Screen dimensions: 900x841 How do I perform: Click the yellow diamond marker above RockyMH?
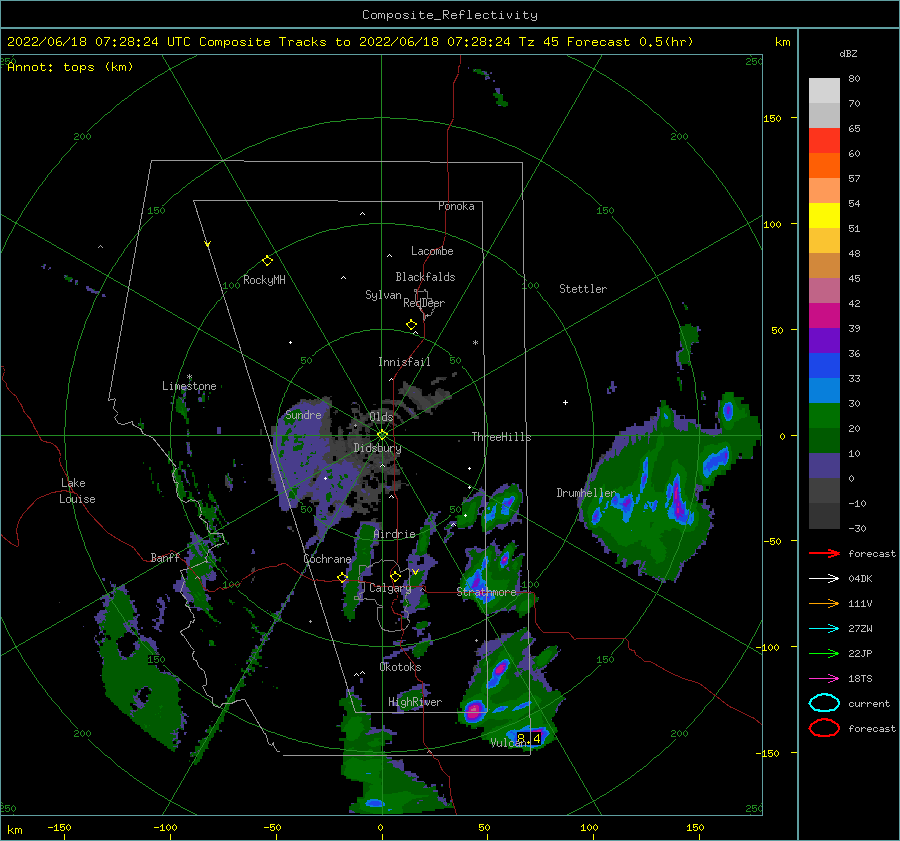point(267,261)
